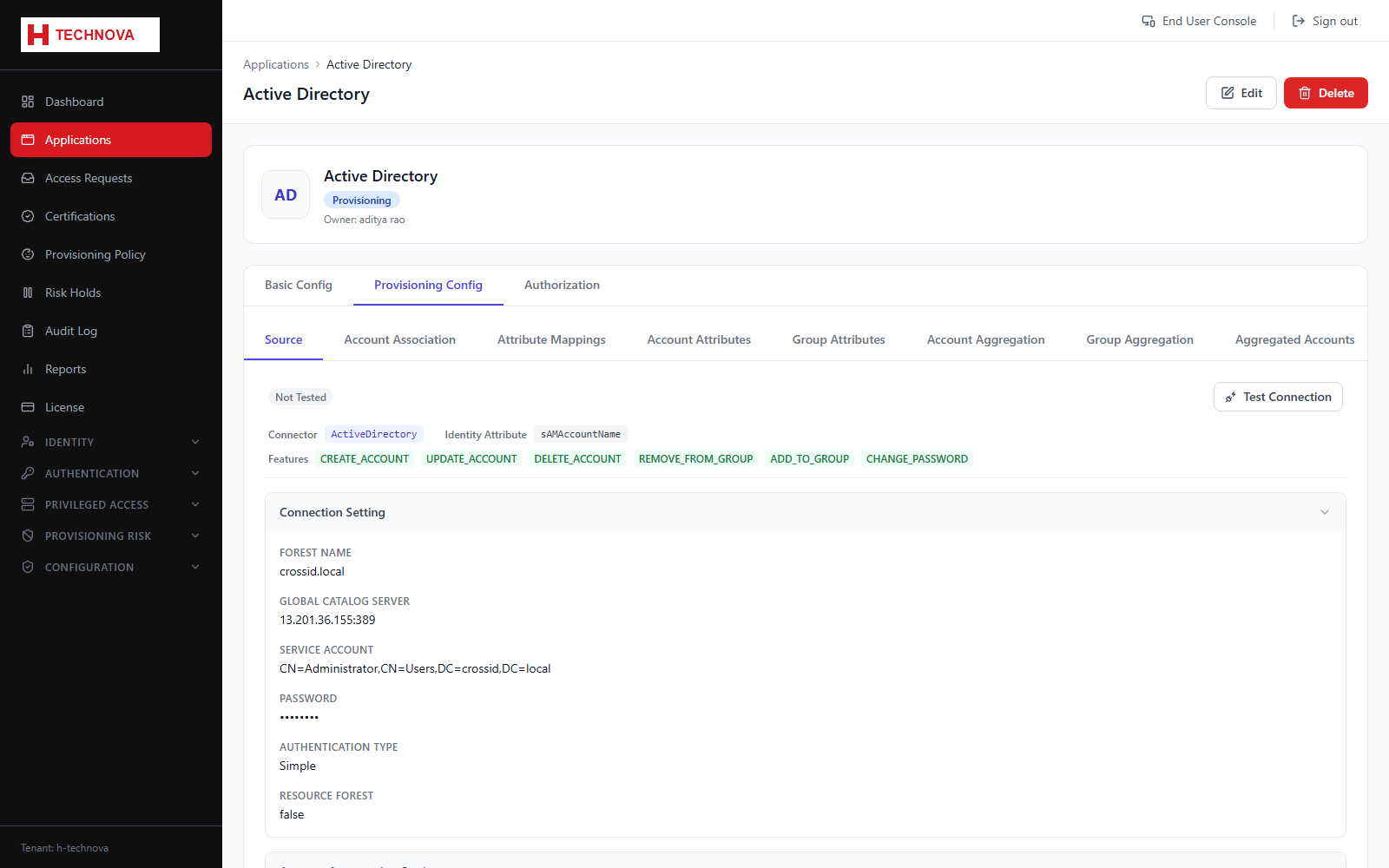Click the CHANGE_PASSWORD feature tag
The image size is (1389, 868).
[917, 459]
